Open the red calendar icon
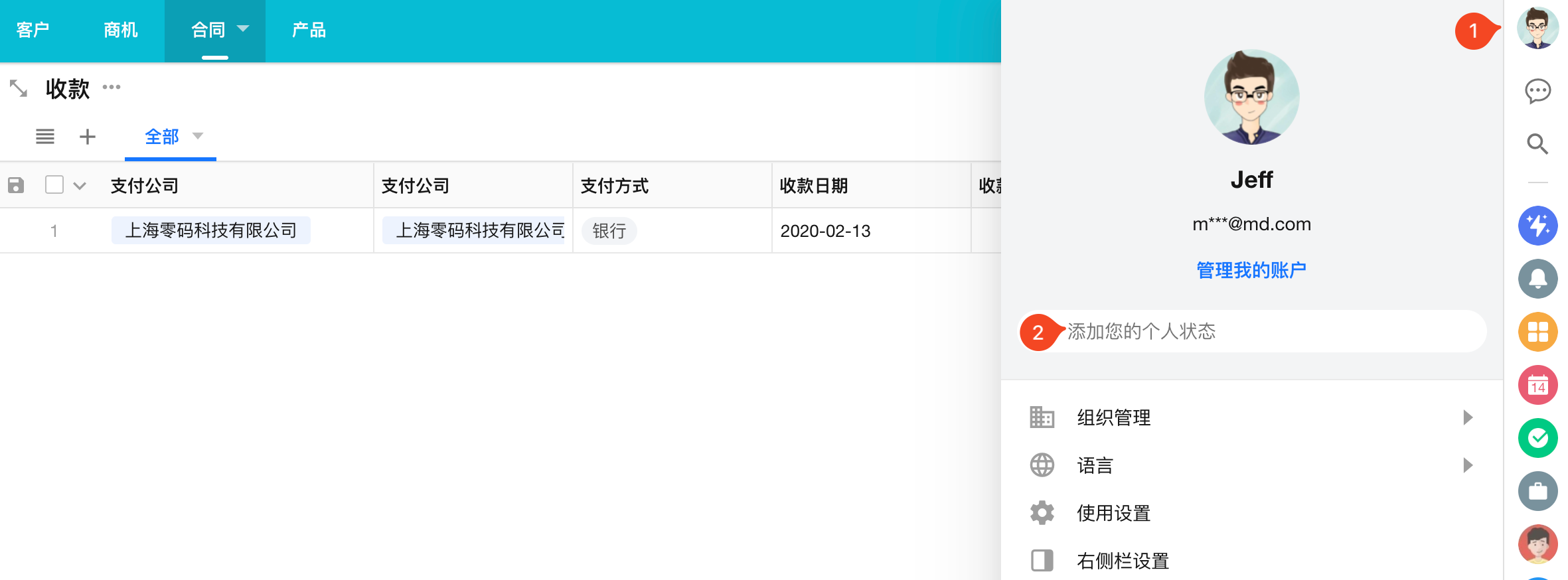The height and width of the screenshot is (580, 1568). pyautogui.click(x=1537, y=385)
